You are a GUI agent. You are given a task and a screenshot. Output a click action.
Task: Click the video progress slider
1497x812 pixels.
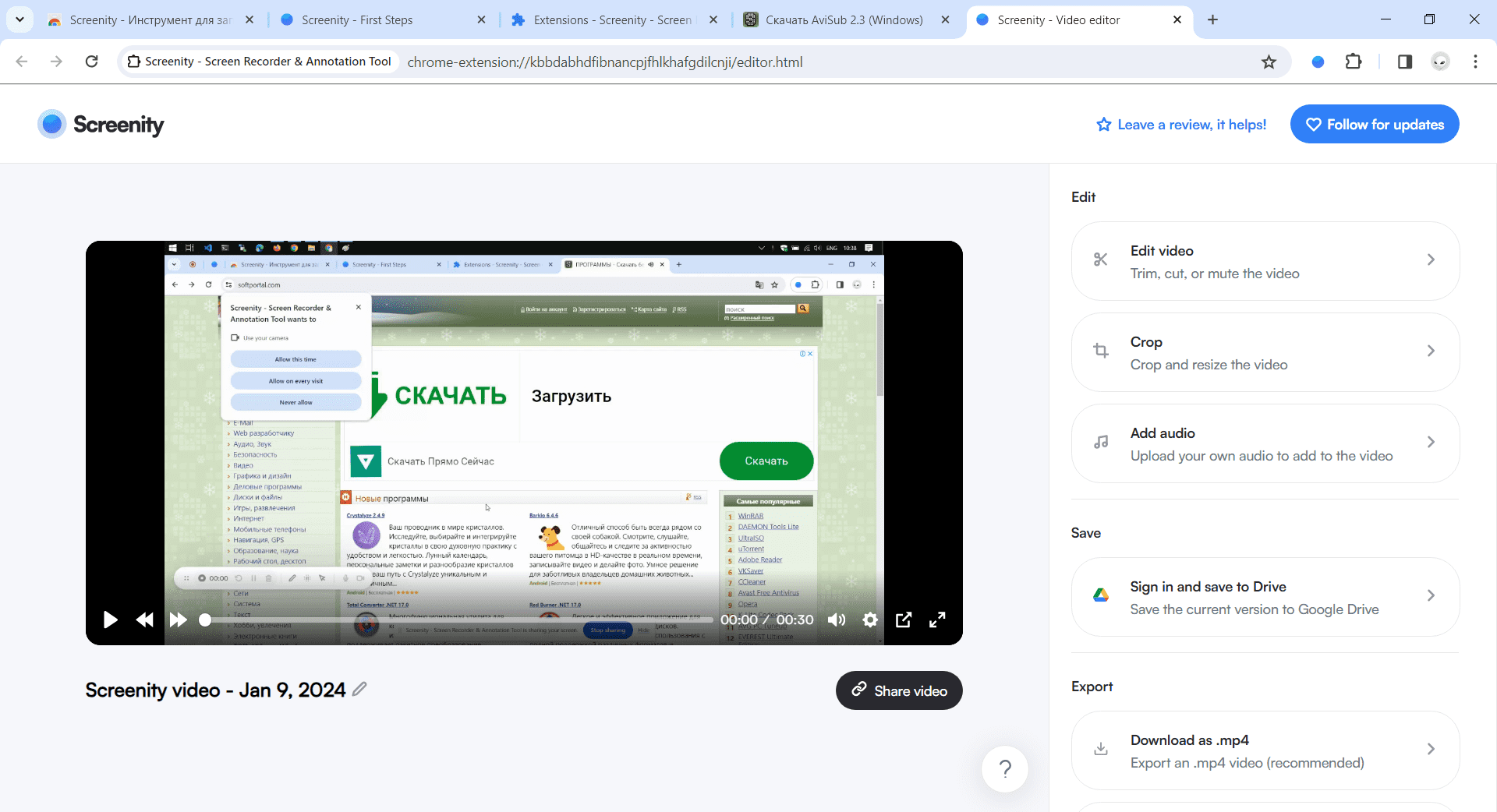coord(458,620)
